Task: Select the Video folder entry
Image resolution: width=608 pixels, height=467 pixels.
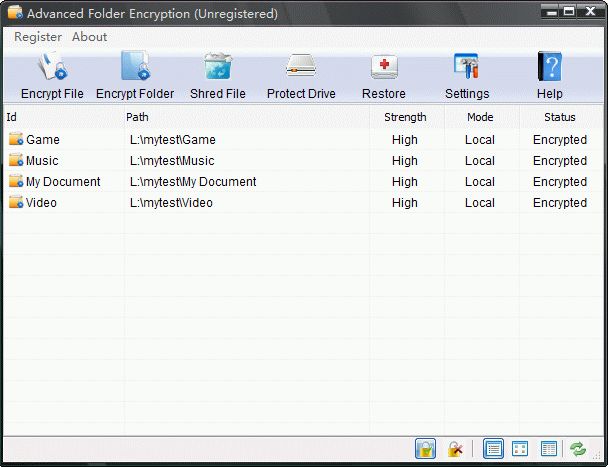Action: (41, 203)
